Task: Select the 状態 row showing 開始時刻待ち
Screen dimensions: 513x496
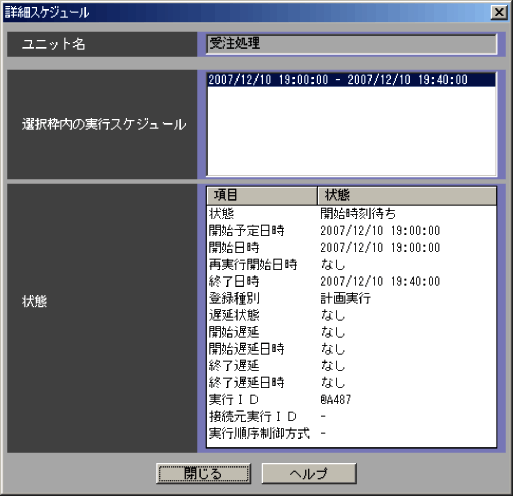Action: coord(351,214)
